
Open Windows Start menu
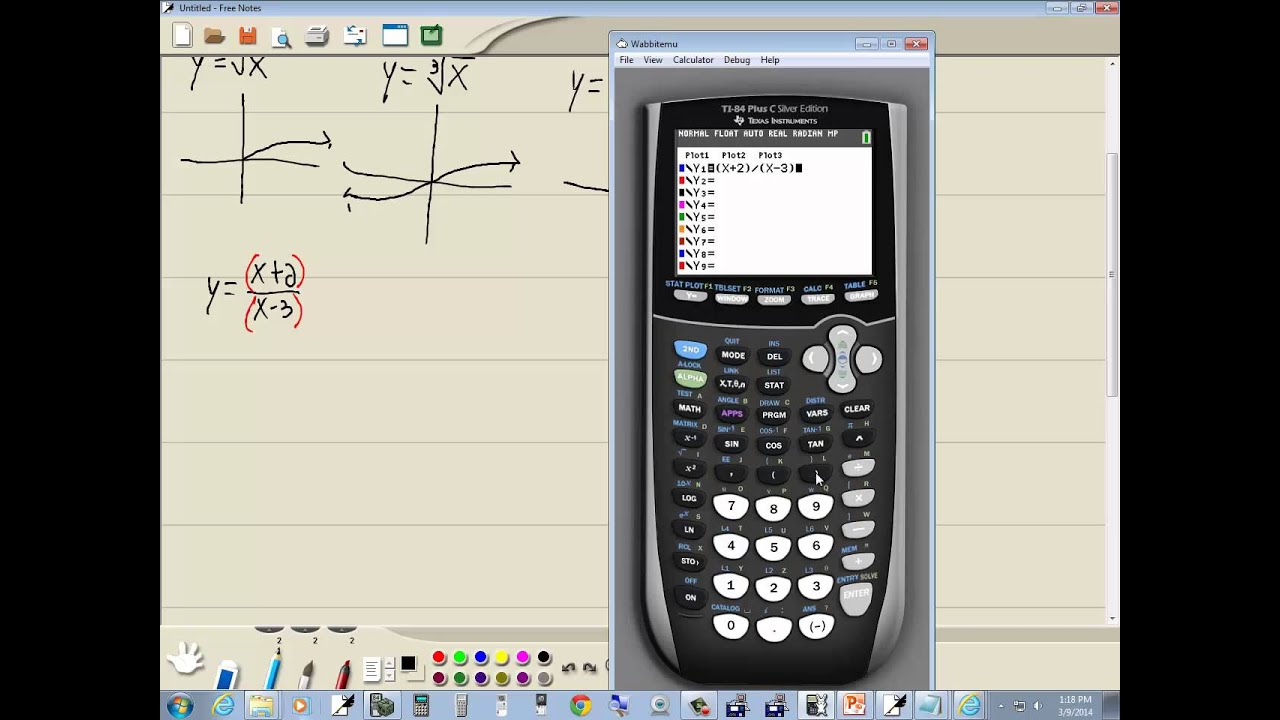(180, 706)
